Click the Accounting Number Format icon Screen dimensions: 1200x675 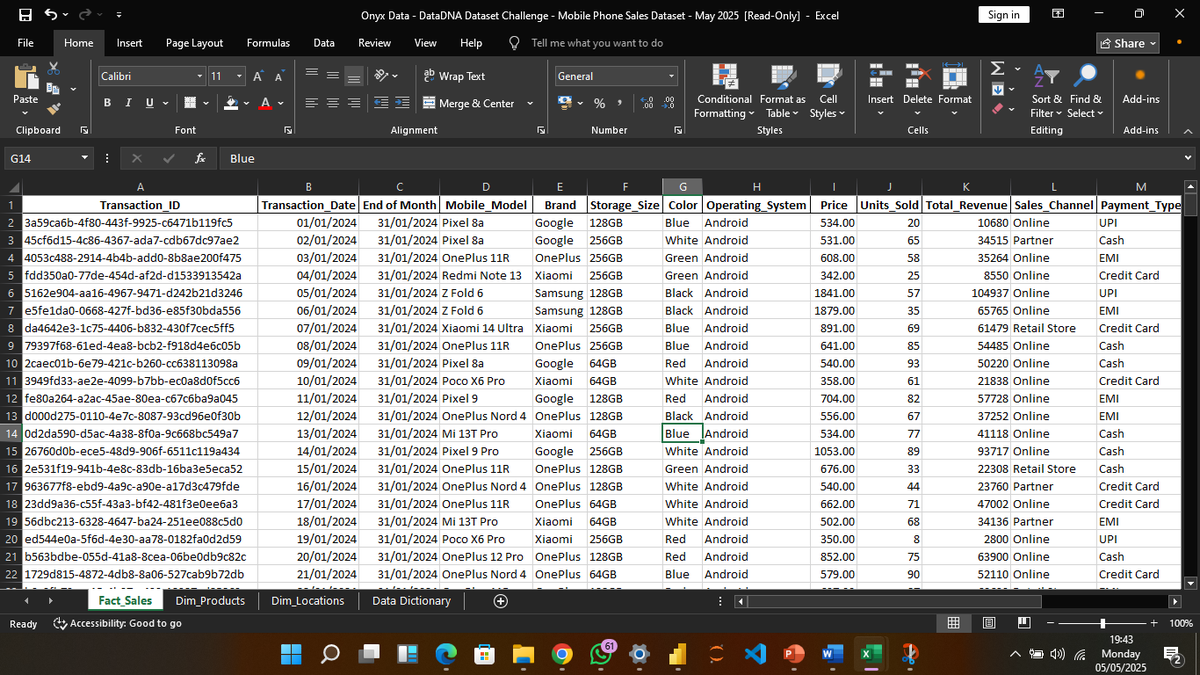point(565,103)
